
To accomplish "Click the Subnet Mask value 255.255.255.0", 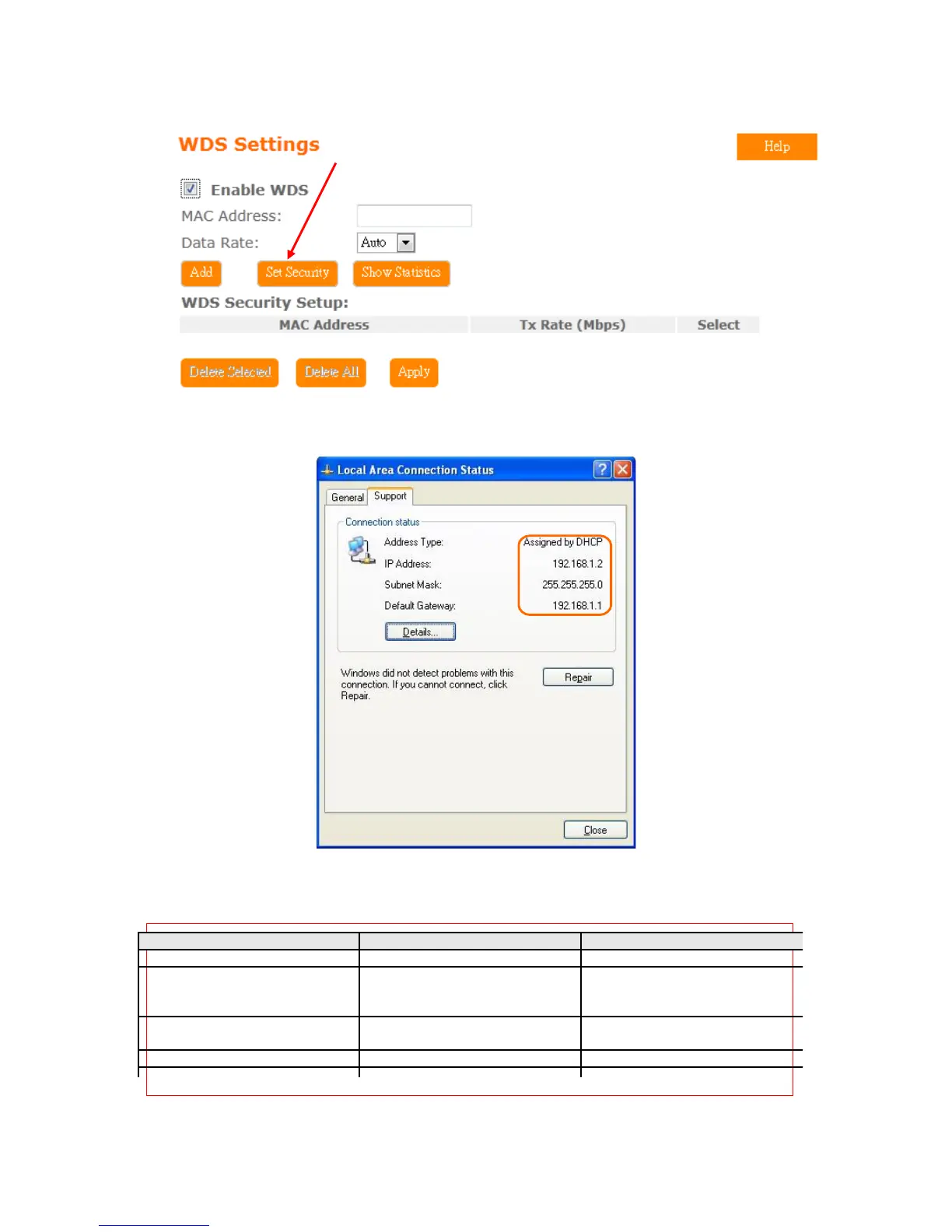I will 572,585.
